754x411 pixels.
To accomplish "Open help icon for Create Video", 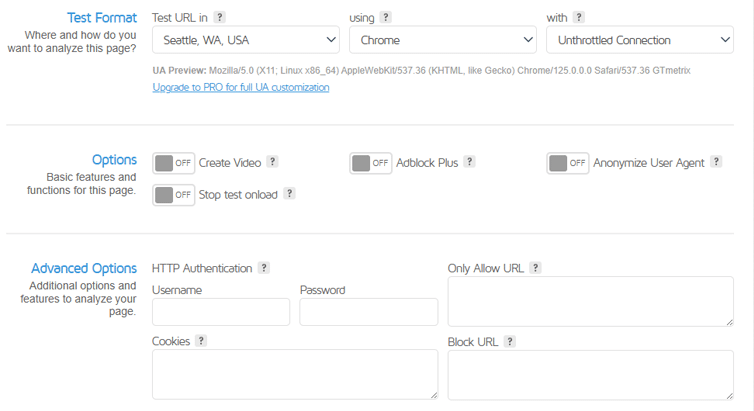I will (x=272, y=162).
